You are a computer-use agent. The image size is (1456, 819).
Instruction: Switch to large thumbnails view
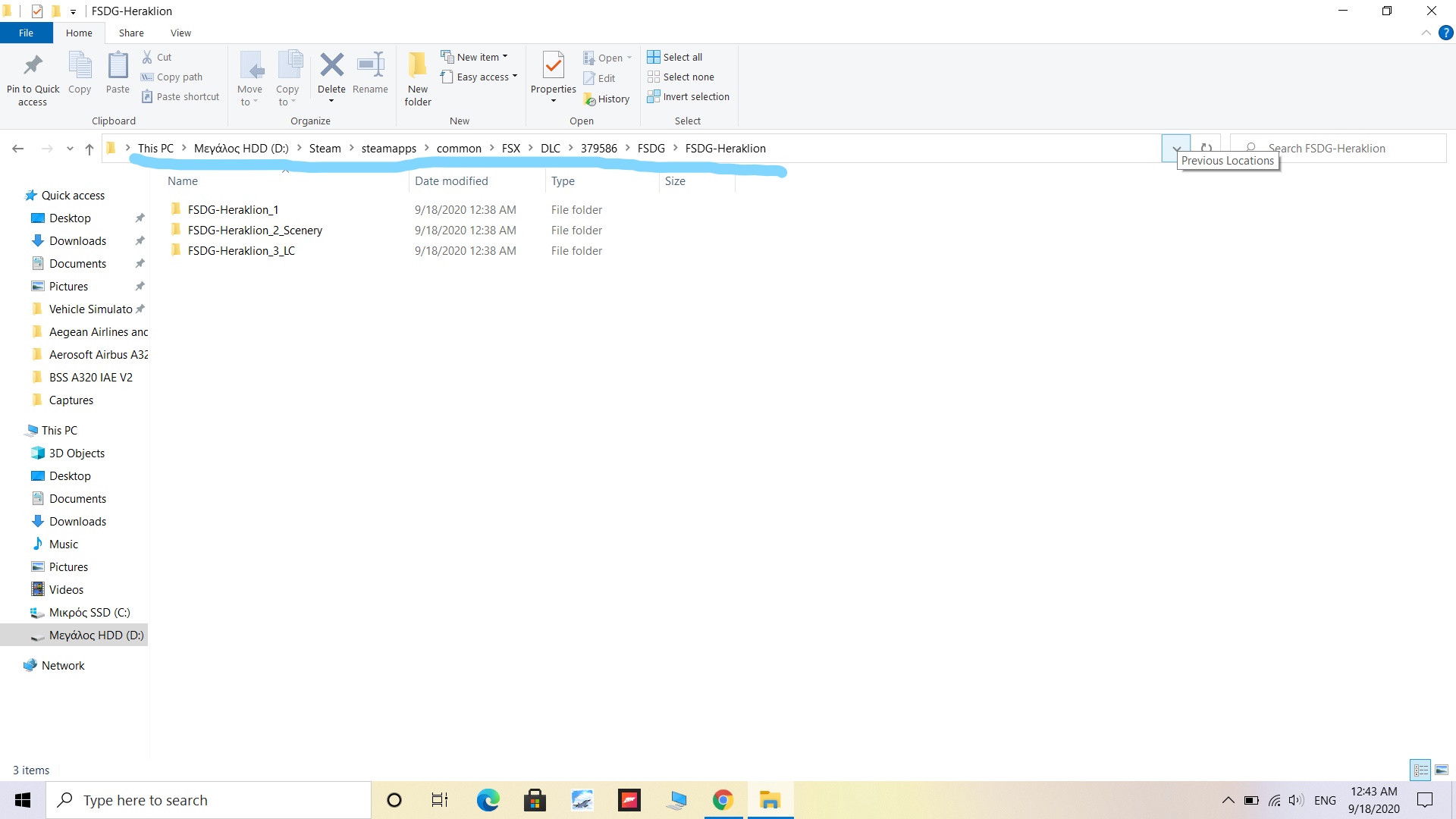click(x=1442, y=770)
